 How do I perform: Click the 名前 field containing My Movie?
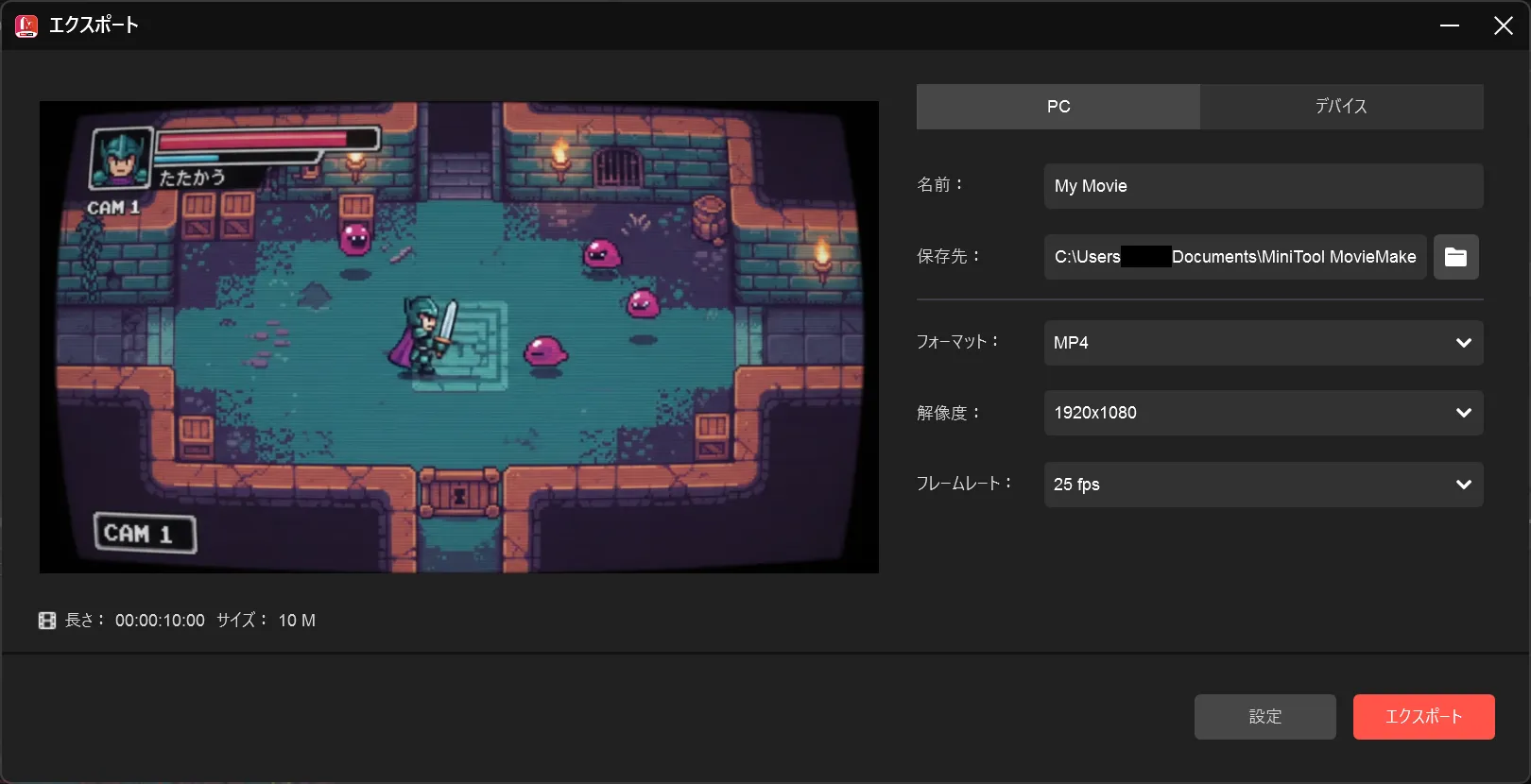1264,186
